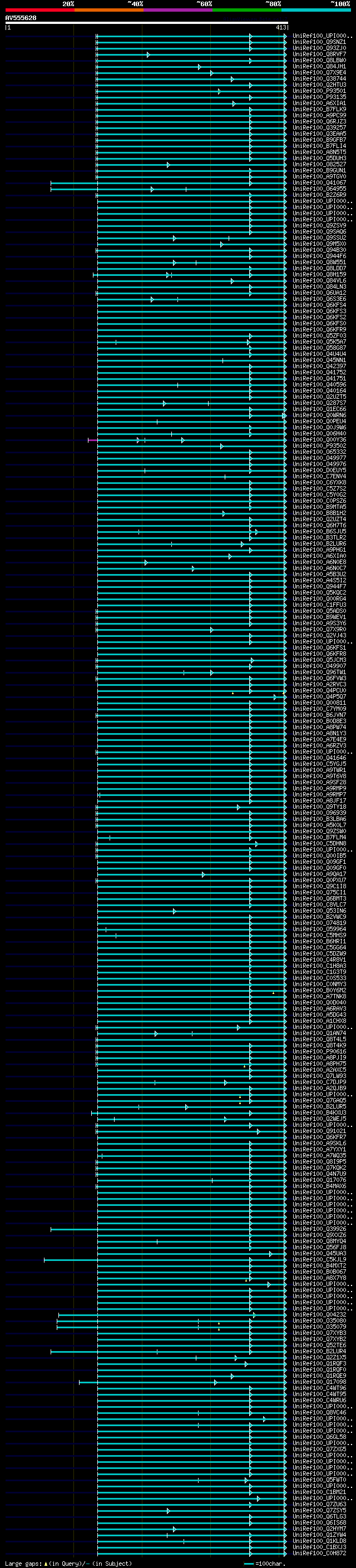Image resolution: width=356 pixels, height=1568 pixels.
Task: Click hit label UniRef100_Q84VL6
Action: click(x=319, y=280)
